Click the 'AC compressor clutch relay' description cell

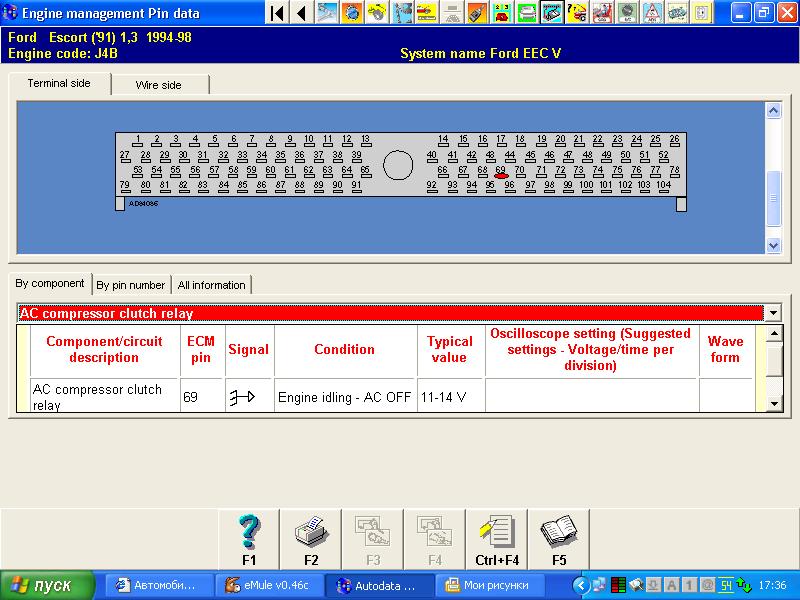(104, 397)
